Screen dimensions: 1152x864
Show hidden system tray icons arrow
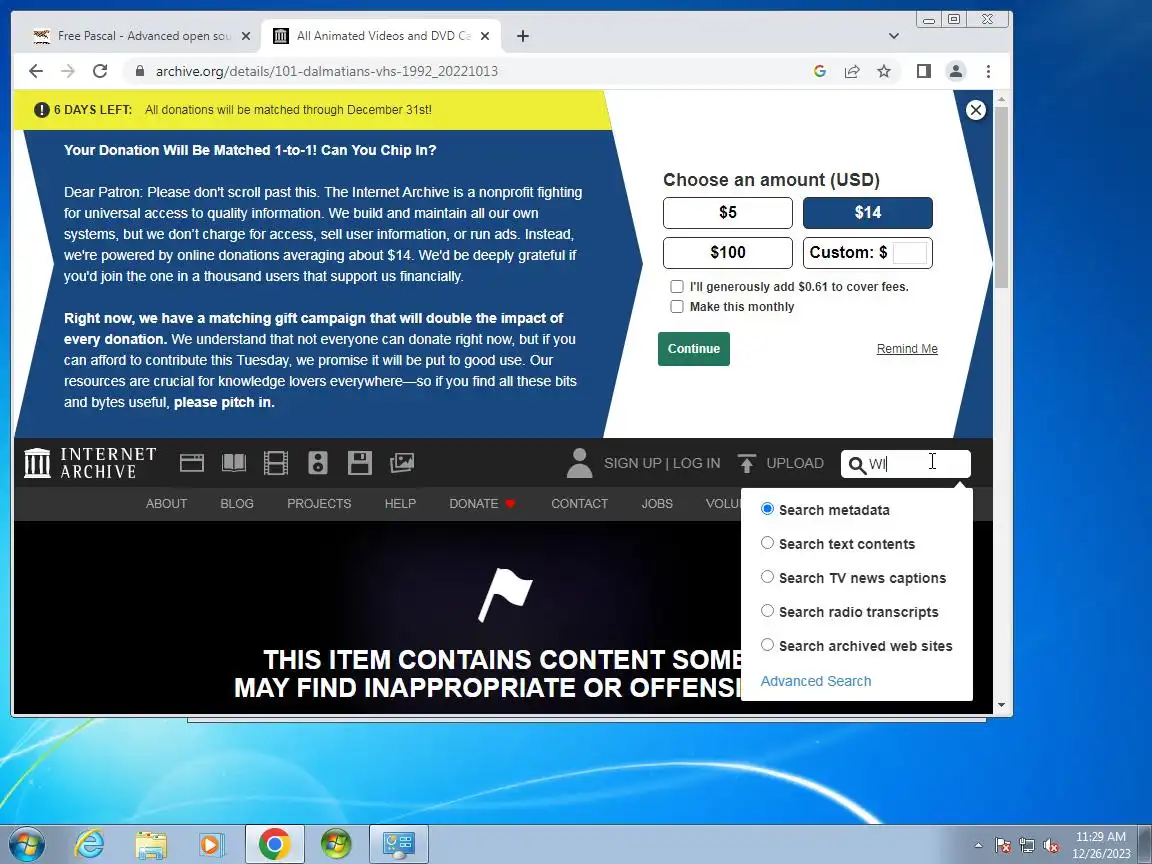click(978, 845)
